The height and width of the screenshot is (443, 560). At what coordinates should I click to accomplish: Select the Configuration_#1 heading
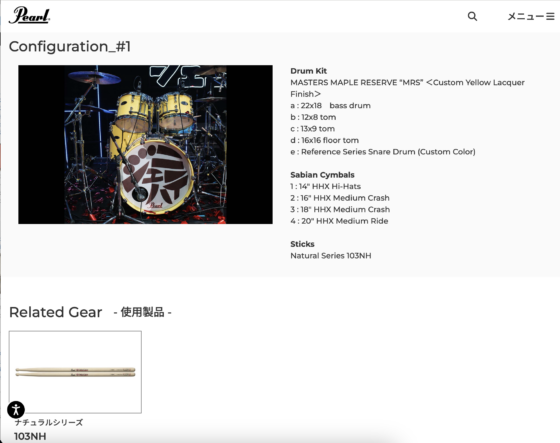70,46
